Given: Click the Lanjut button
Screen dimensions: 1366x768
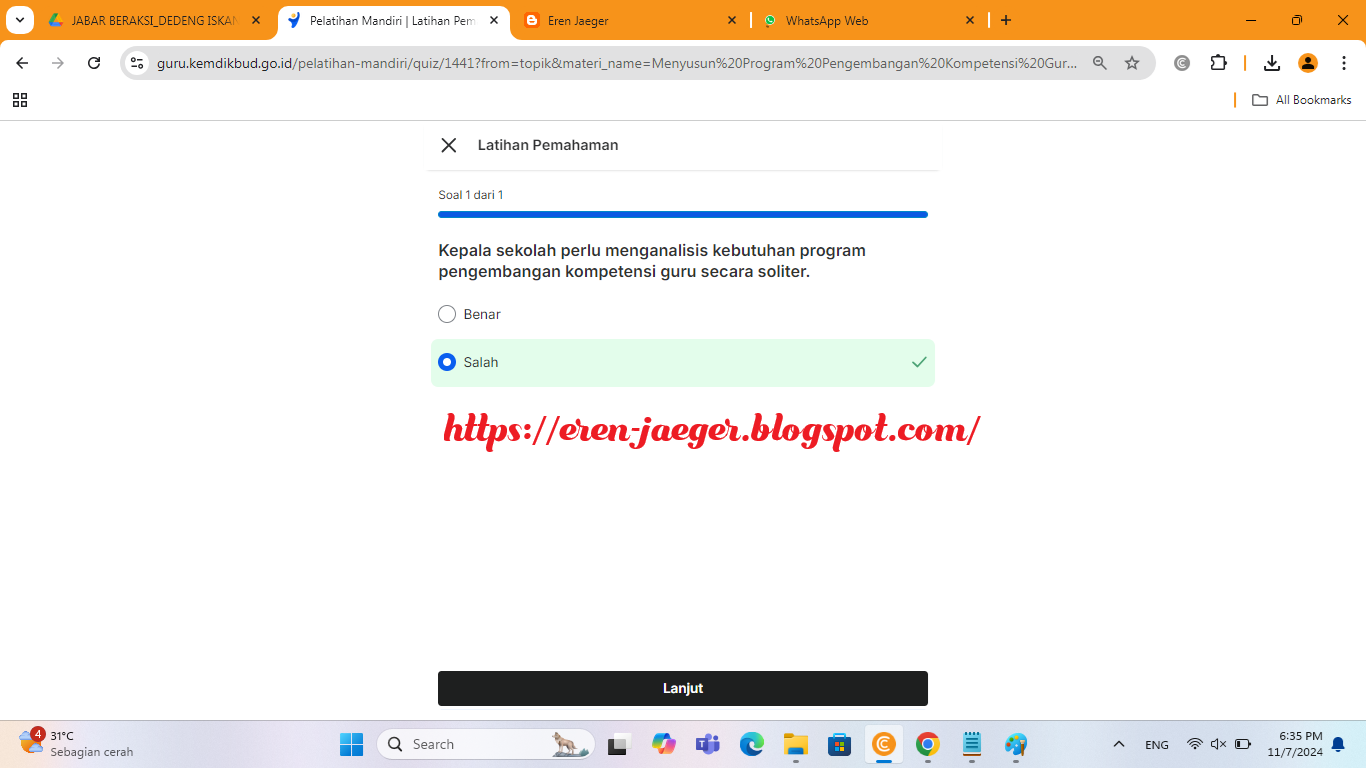Looking at the screenshot, I should point(683,688).
